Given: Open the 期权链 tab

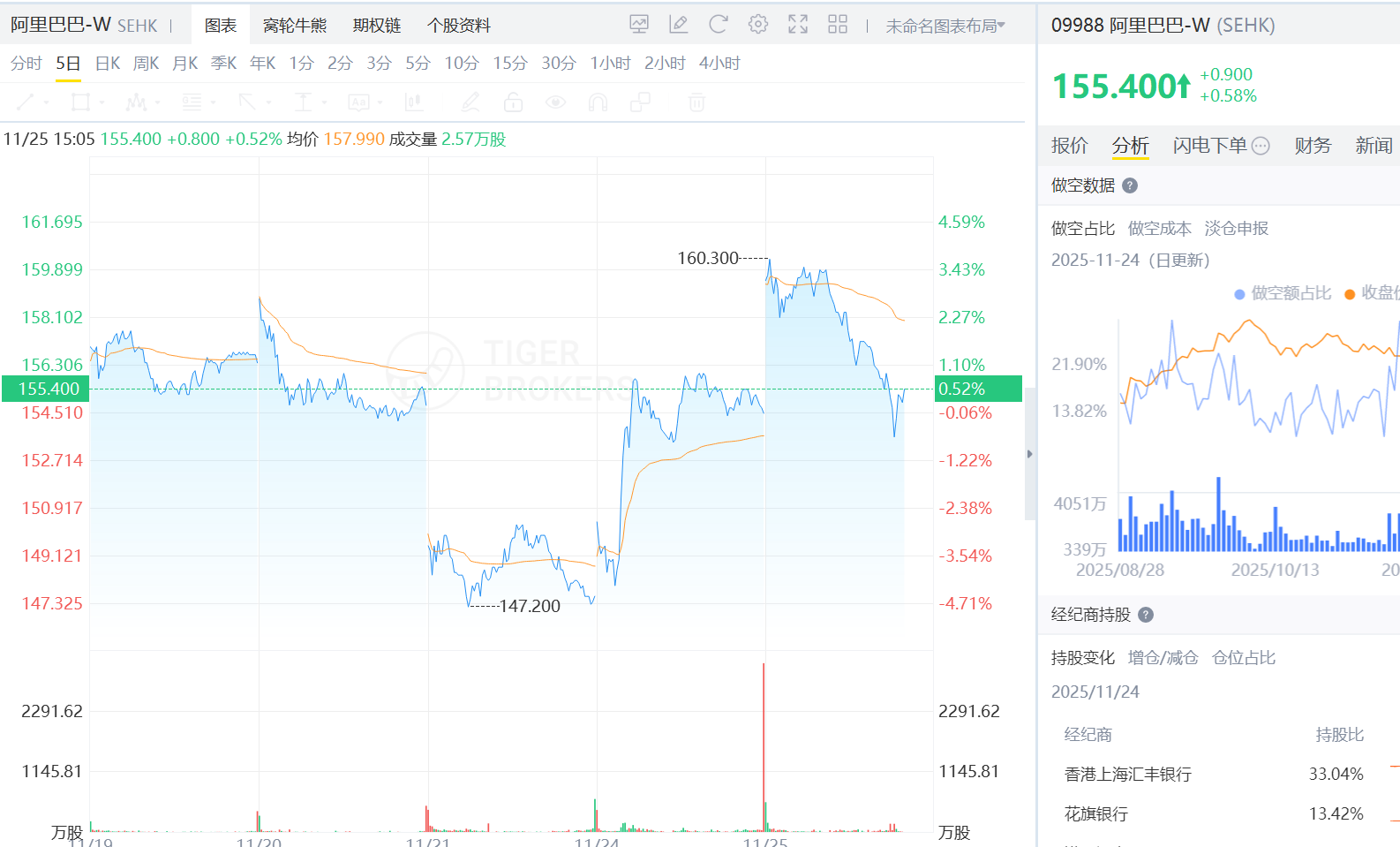Looking at the screenshot, I should pos(377,26).
